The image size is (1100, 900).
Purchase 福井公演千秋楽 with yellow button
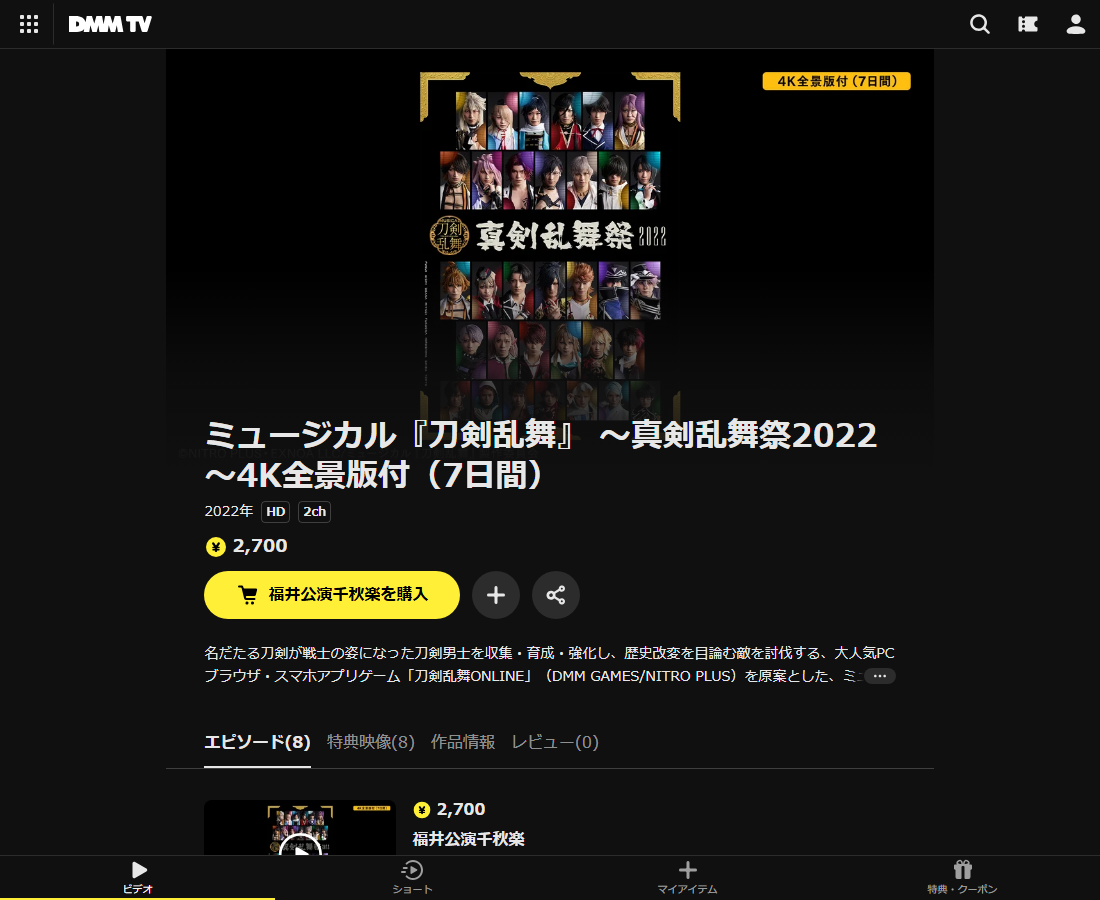tap(332, 595)
